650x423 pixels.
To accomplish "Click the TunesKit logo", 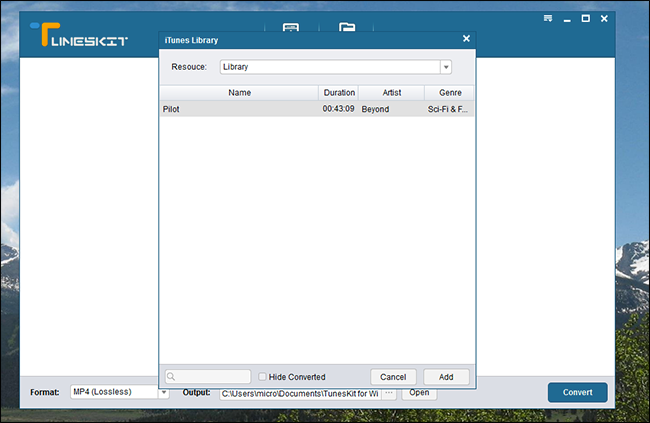I will click(x=79, y=34).
